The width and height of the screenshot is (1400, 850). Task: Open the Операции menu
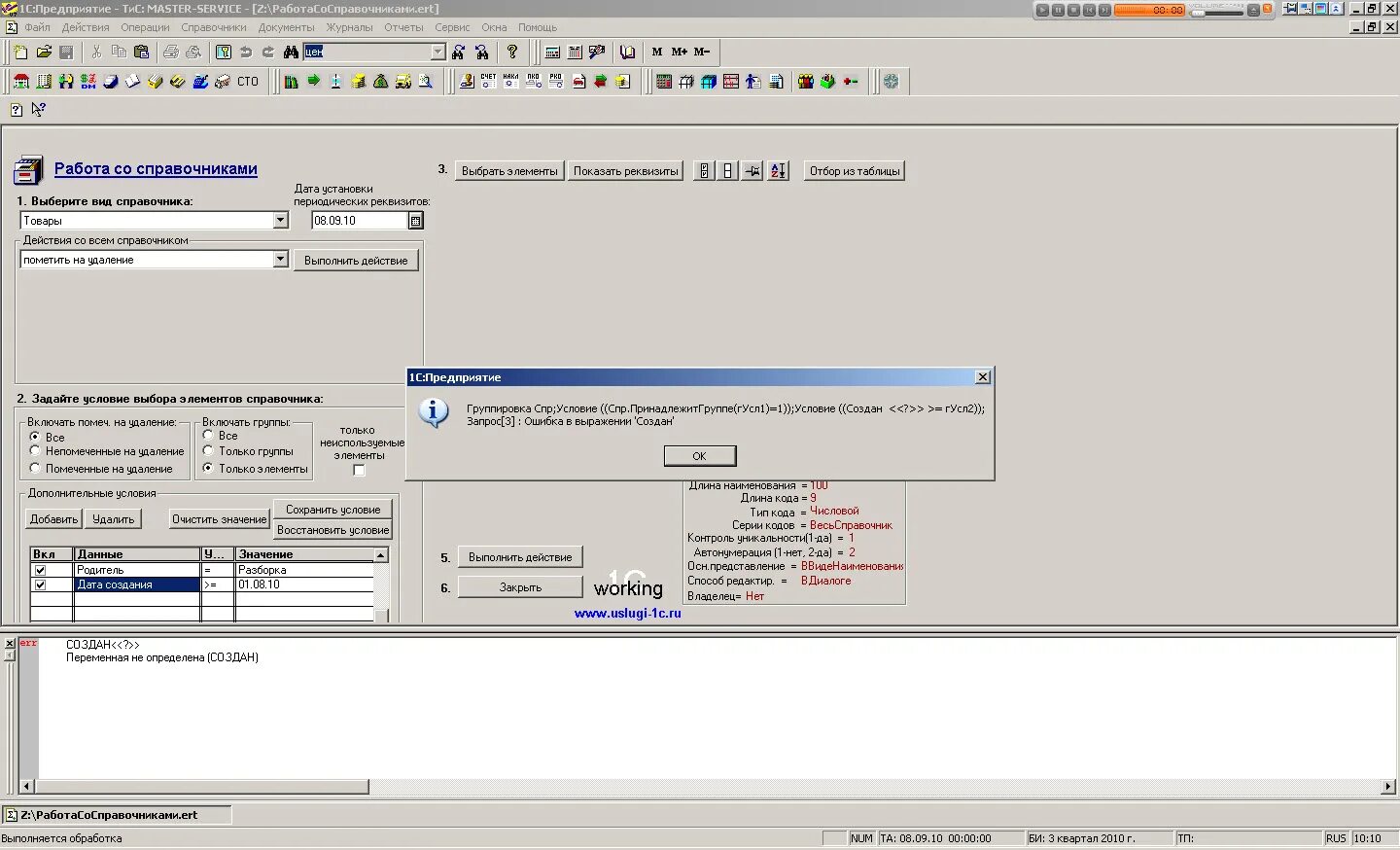click(145, 27)
